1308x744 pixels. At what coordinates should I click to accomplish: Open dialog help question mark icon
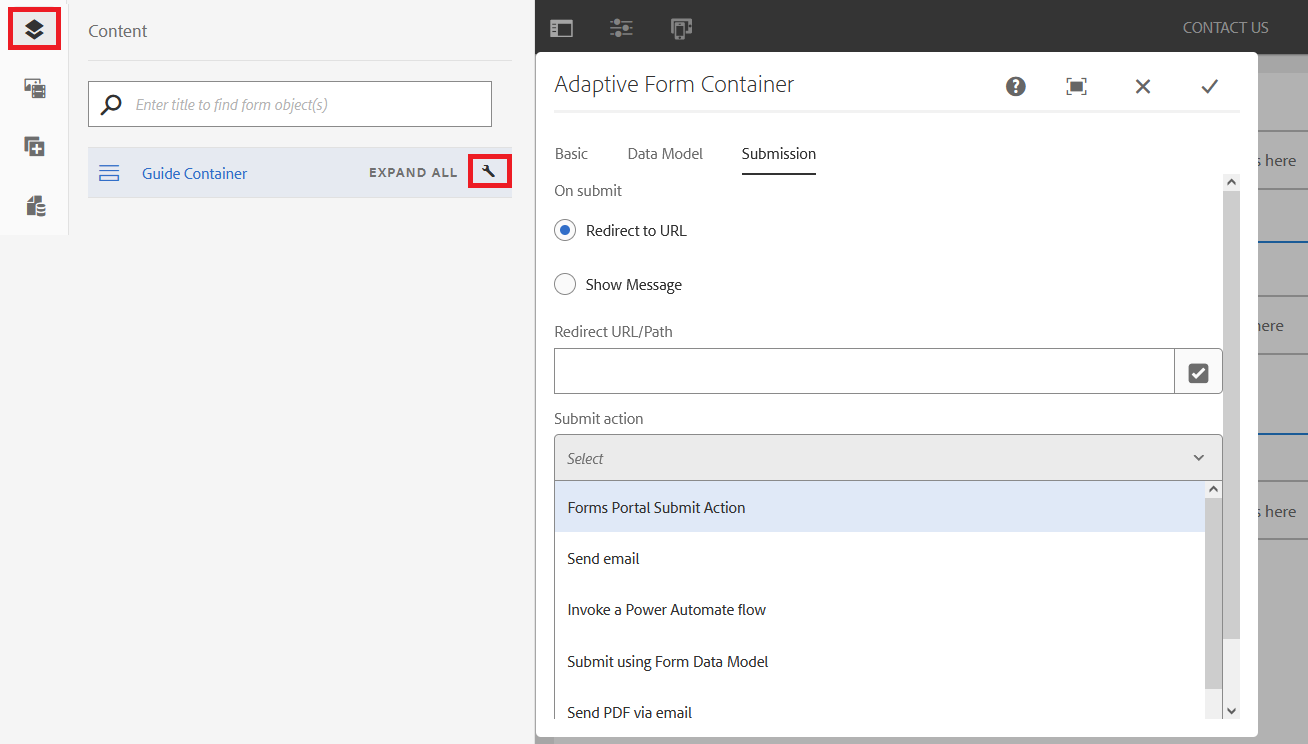click(x=1016, y=86)
